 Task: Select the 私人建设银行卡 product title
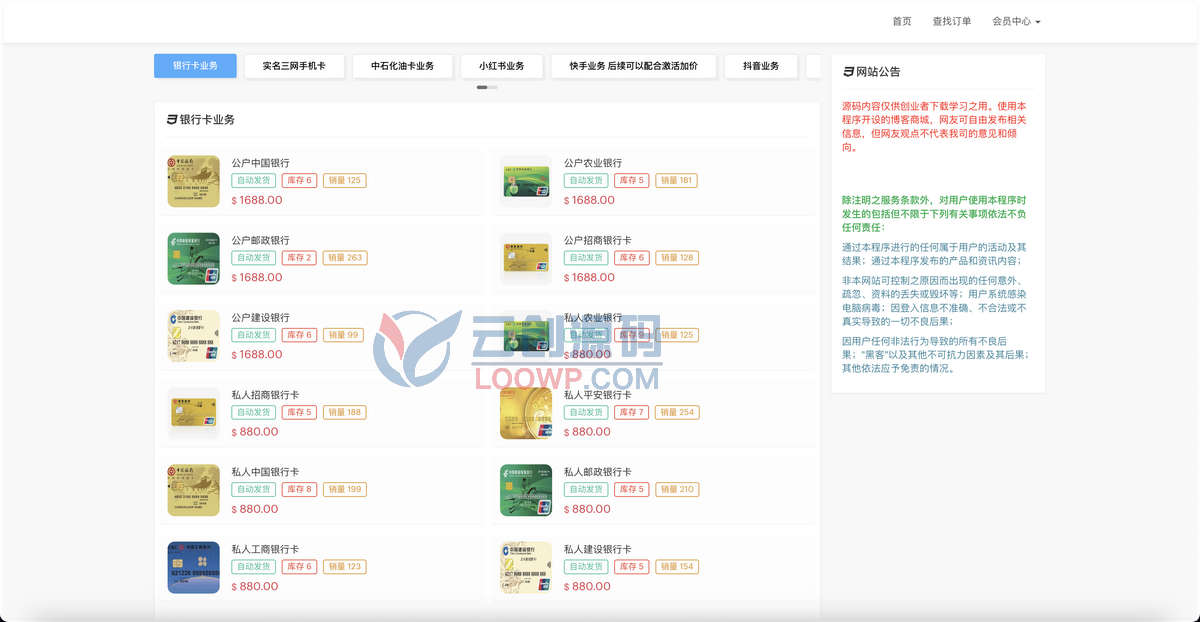(x=598, y=549)
